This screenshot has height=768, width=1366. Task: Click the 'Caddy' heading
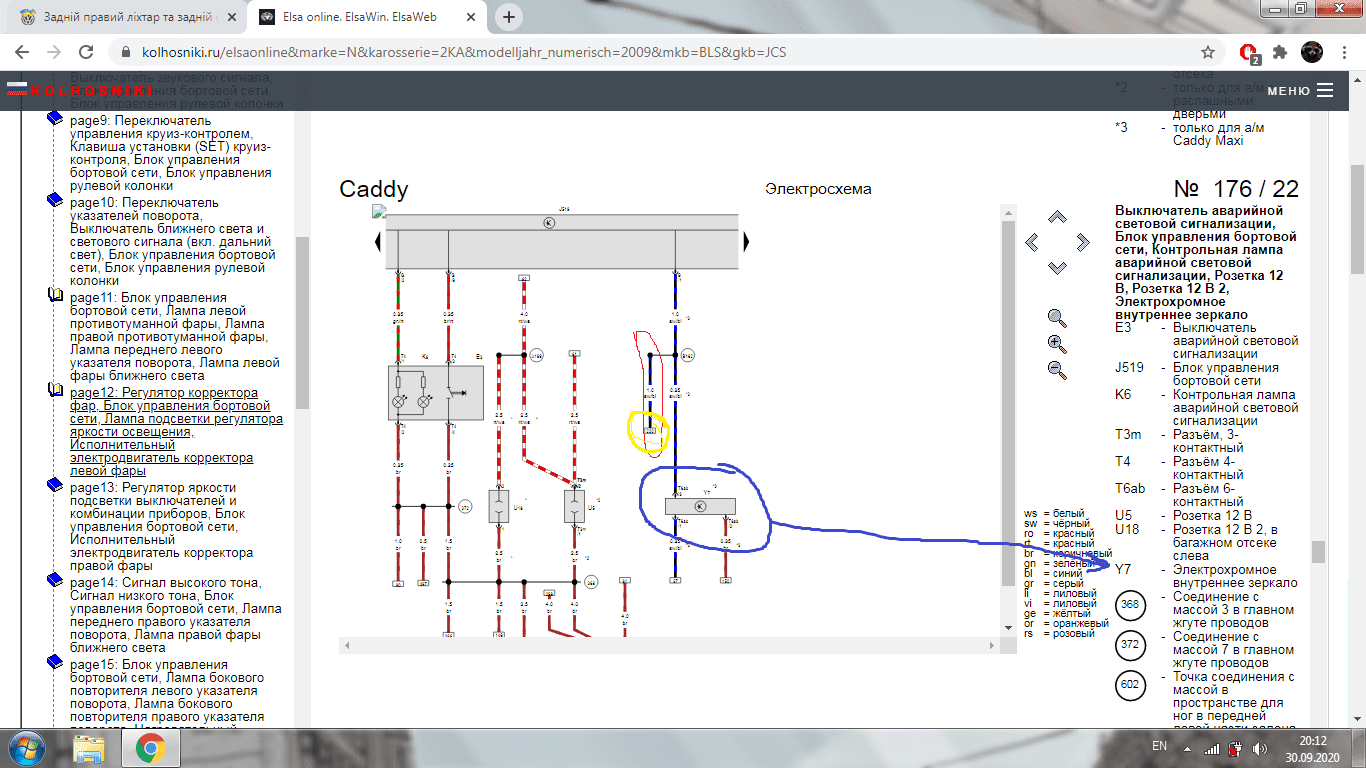(x=374, y=189)
